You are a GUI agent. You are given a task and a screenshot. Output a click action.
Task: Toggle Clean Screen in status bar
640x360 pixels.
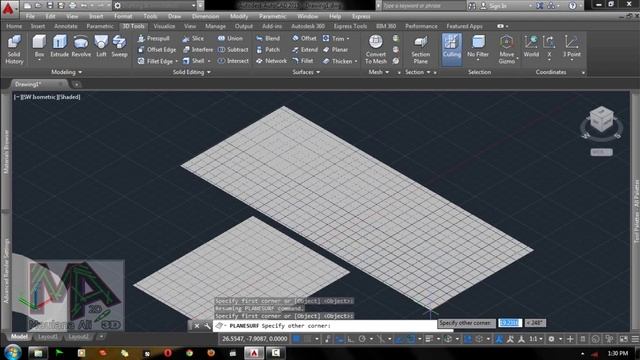(624, 339)
